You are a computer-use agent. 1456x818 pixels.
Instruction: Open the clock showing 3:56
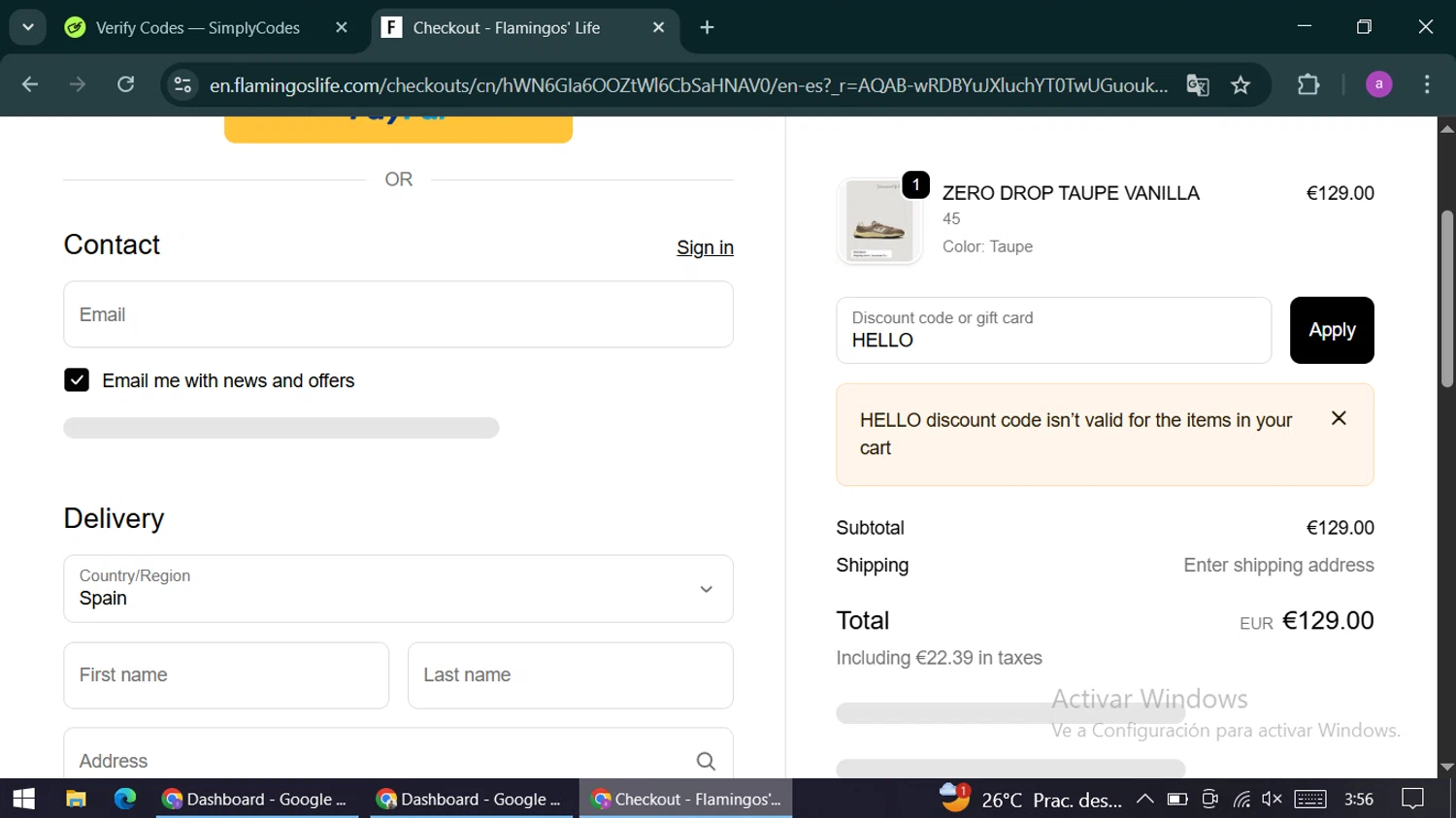1359,799
